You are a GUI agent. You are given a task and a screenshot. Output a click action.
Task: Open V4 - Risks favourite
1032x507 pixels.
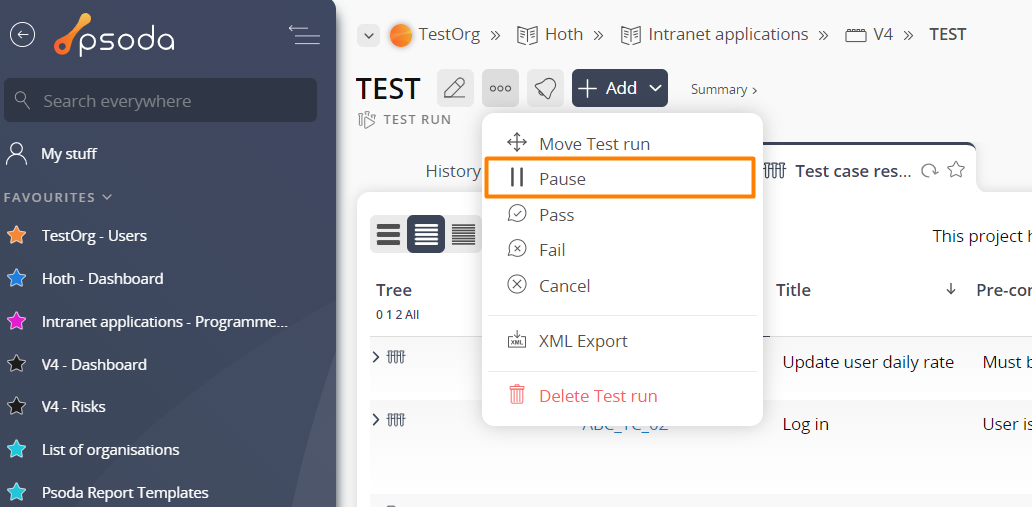(74, 407)
